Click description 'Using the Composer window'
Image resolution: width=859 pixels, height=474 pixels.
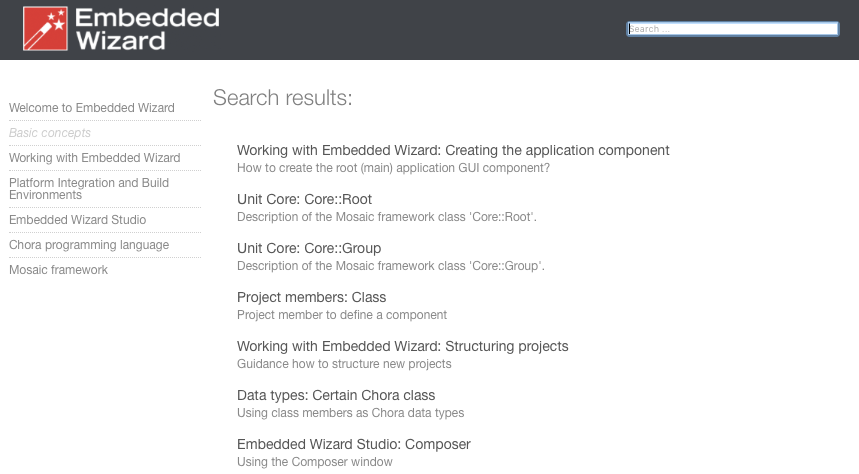[x=314, y=462]
